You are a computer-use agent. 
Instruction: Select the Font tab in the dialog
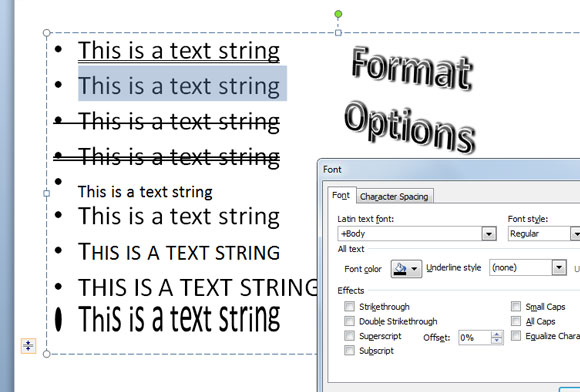coord(341,195)
